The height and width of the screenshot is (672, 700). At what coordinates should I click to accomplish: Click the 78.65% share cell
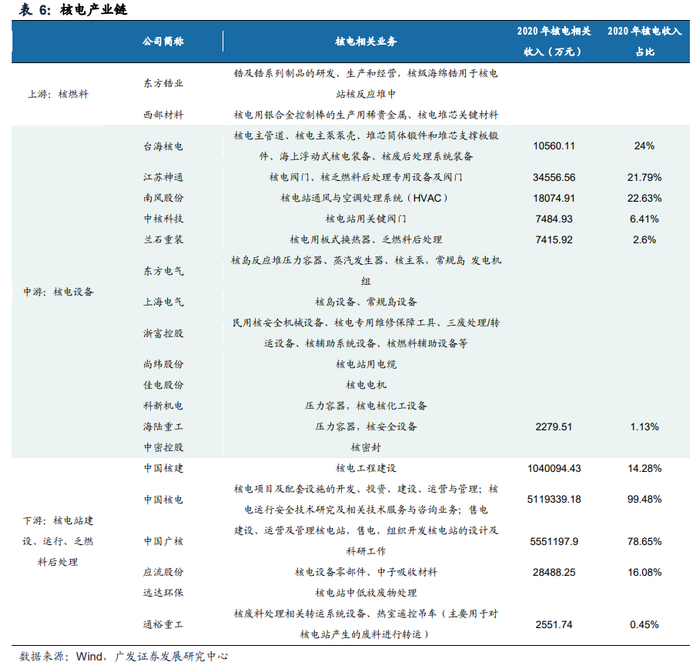(644, 541)
